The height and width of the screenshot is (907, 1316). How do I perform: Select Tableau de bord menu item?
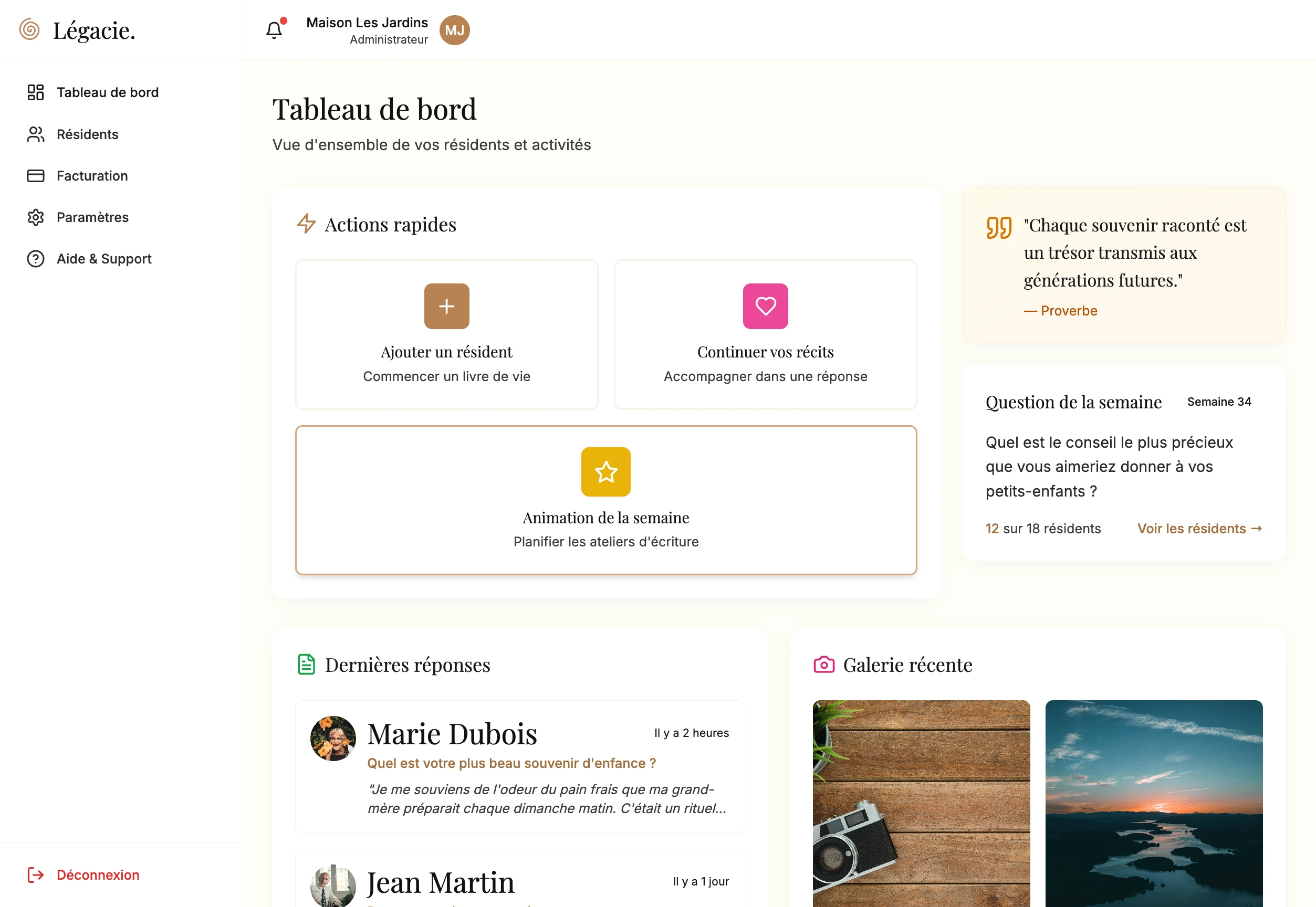pyautogui.click(x=107, y=92)
